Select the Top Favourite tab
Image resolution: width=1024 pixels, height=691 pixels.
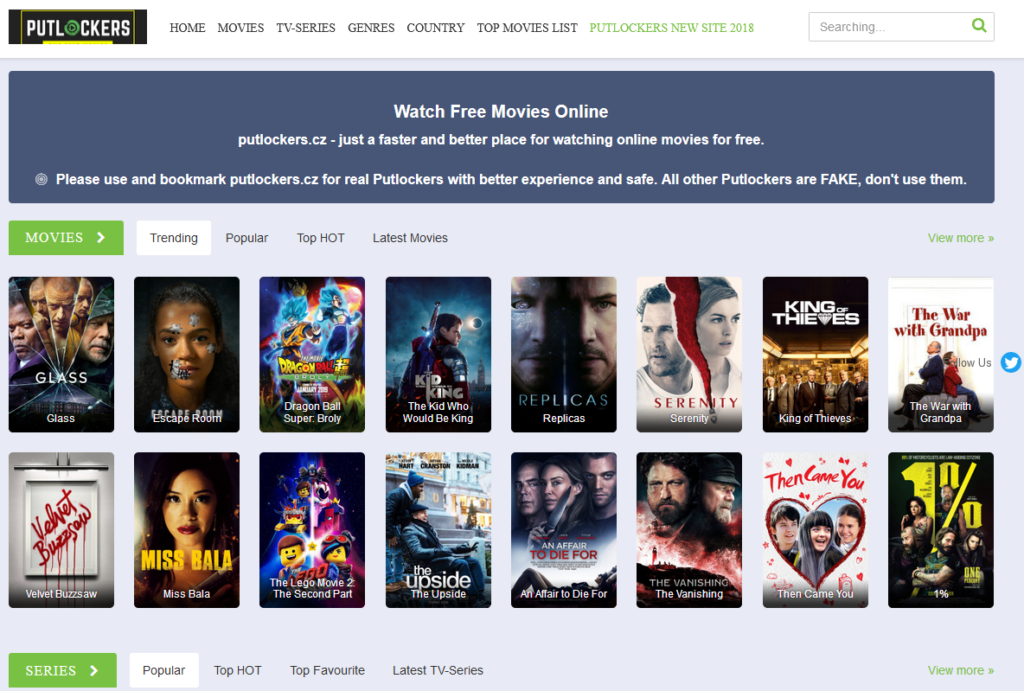(x=327, y=670)
